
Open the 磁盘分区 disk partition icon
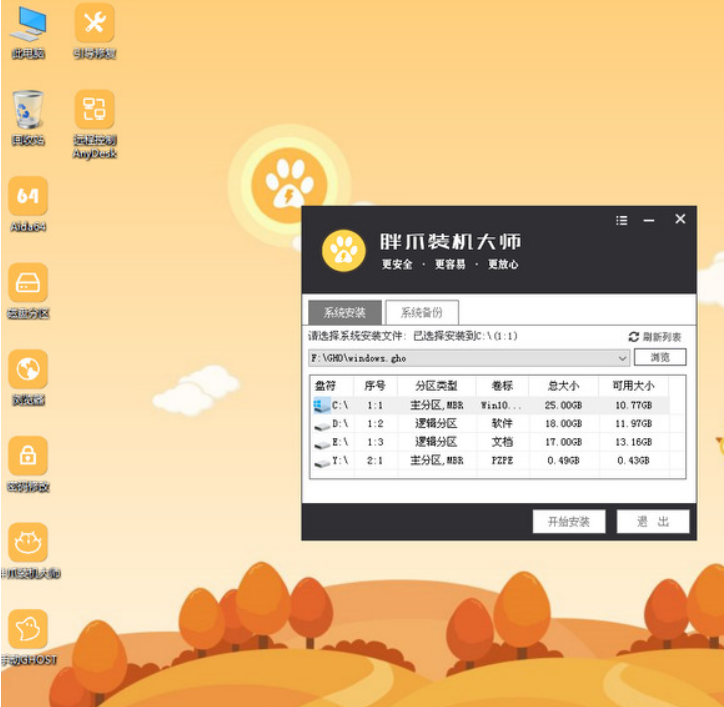pyautogui.click(x=28, y=290)
